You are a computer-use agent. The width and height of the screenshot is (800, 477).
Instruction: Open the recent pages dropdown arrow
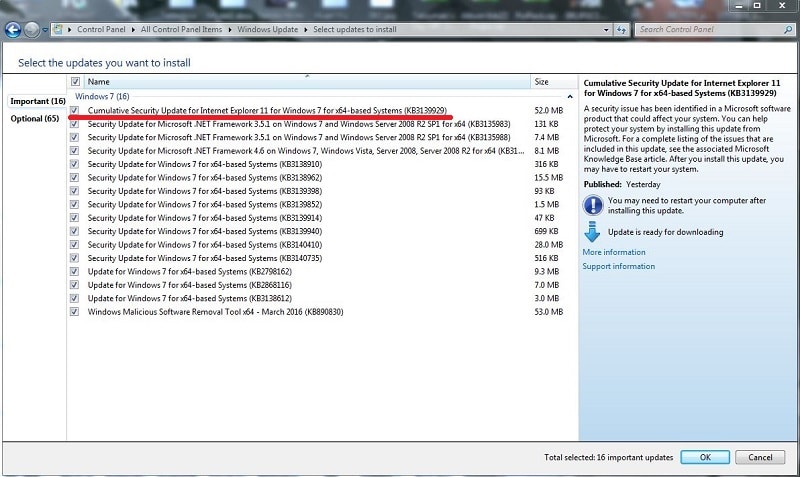pyautogui.click(x=45, y=30)
